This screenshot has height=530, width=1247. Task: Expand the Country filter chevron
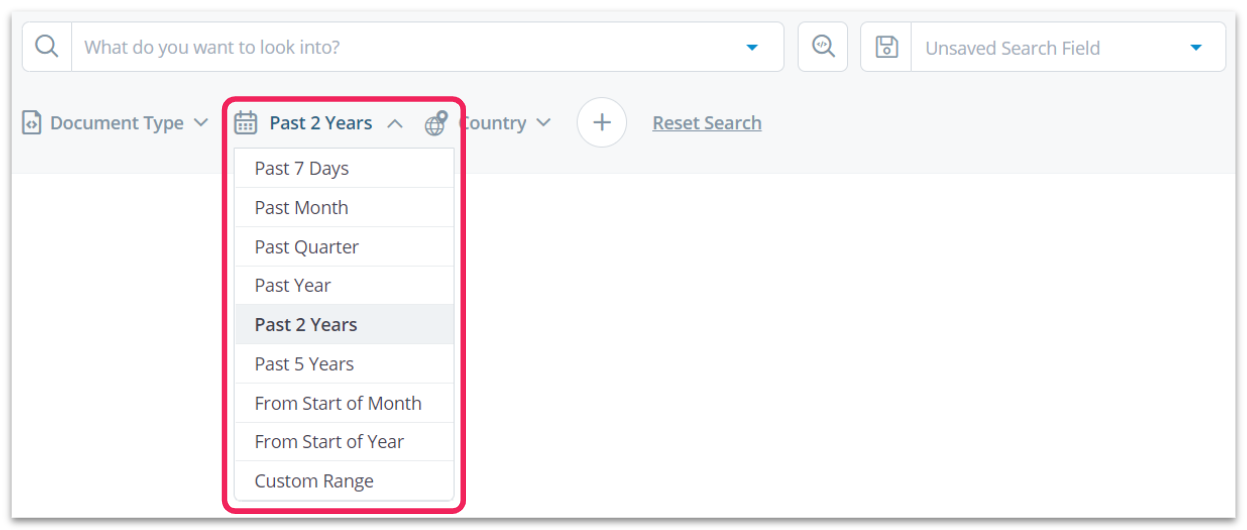tap(543, 123)
